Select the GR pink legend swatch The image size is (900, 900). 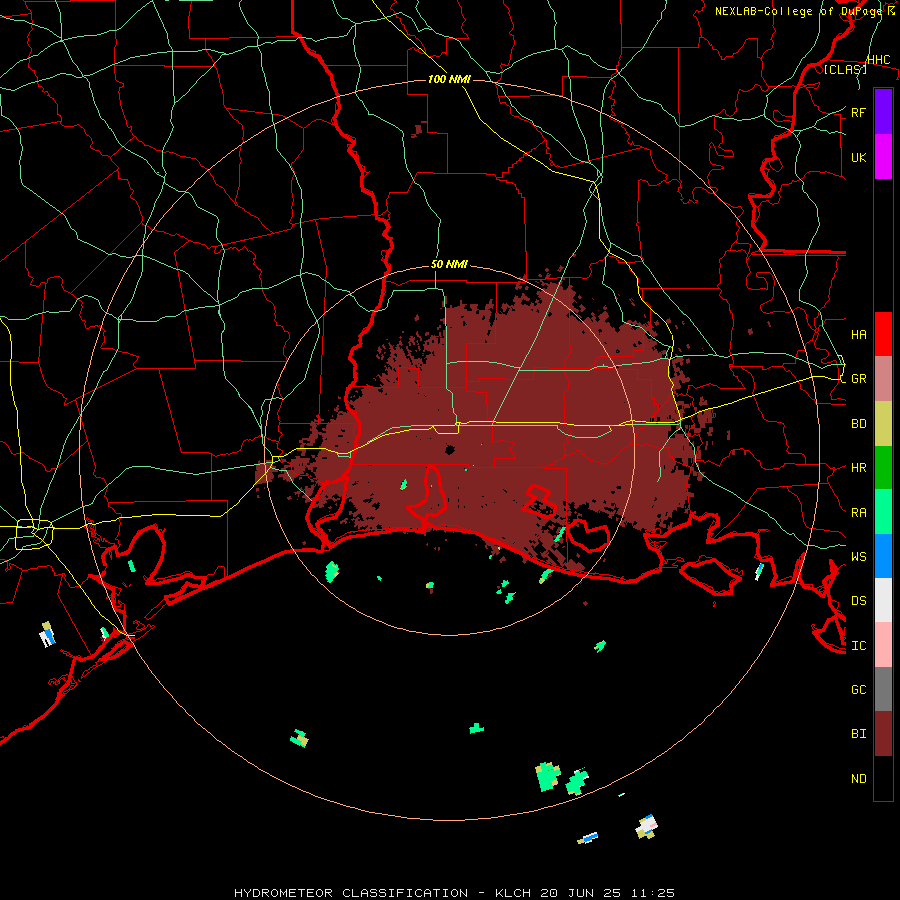point(883,378)
